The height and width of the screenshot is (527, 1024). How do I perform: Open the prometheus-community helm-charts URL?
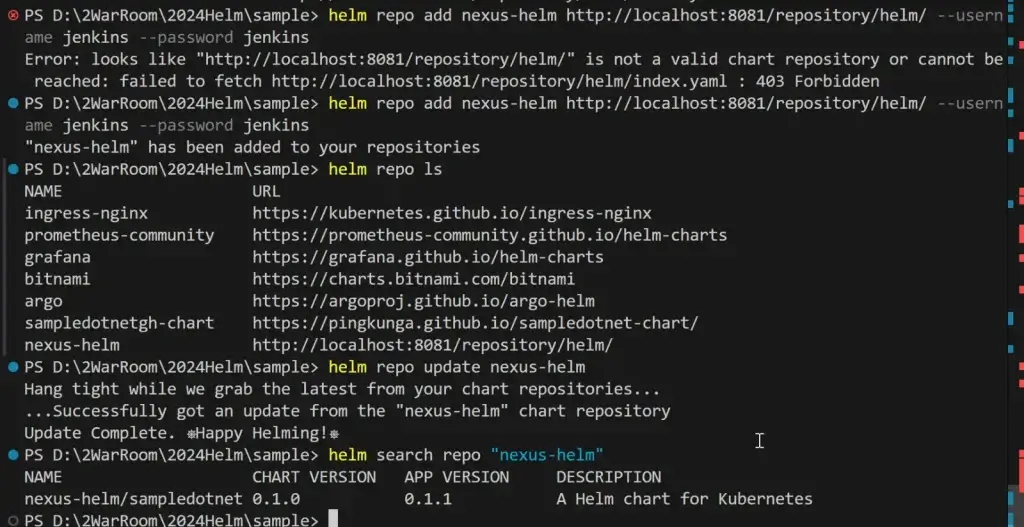coord(490,235)
